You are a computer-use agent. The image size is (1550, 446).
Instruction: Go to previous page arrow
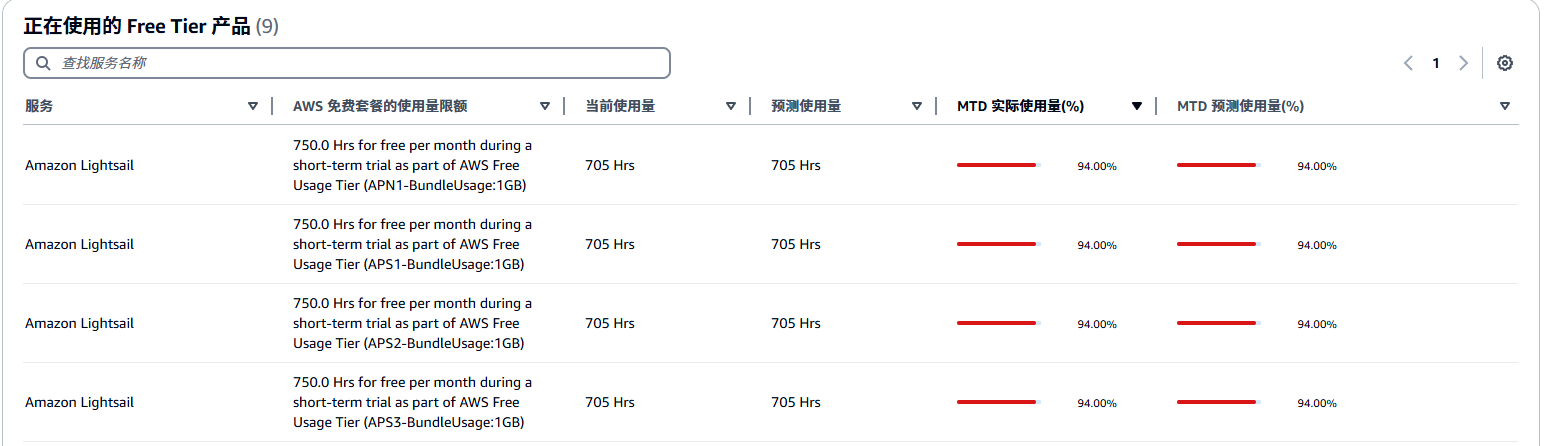point(1408,63)
